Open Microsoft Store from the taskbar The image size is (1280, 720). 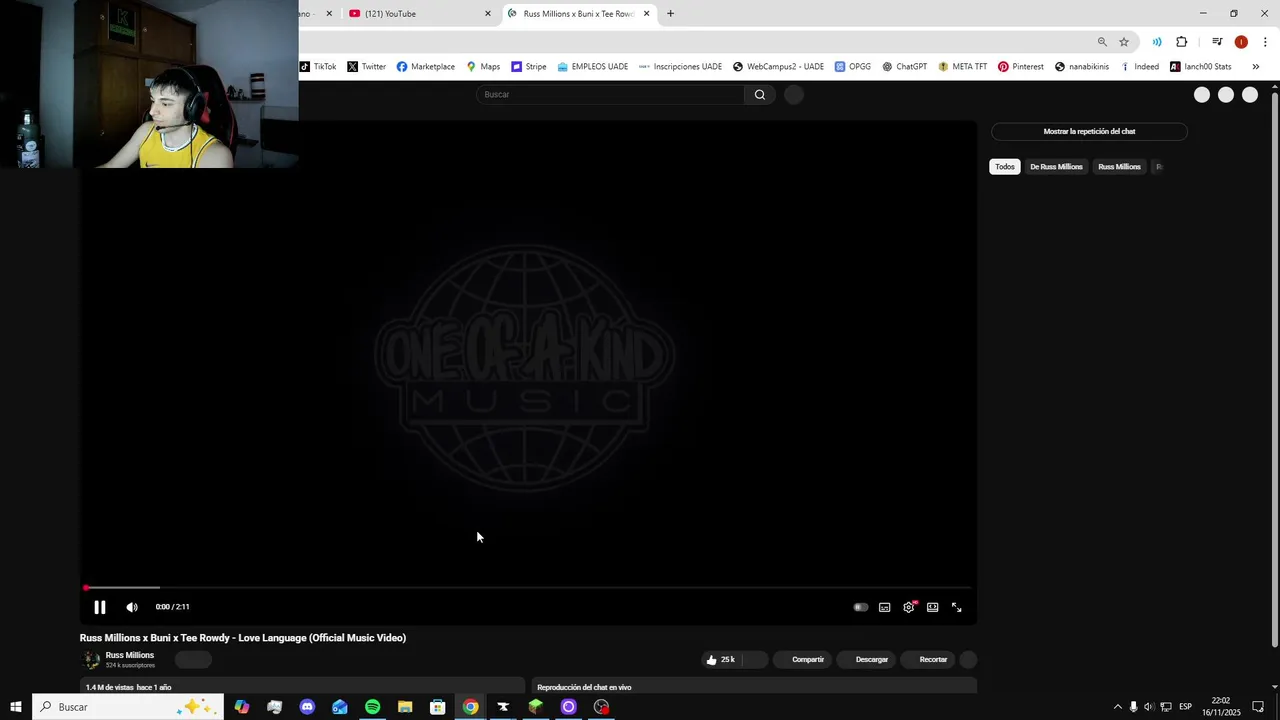point(437,707)
